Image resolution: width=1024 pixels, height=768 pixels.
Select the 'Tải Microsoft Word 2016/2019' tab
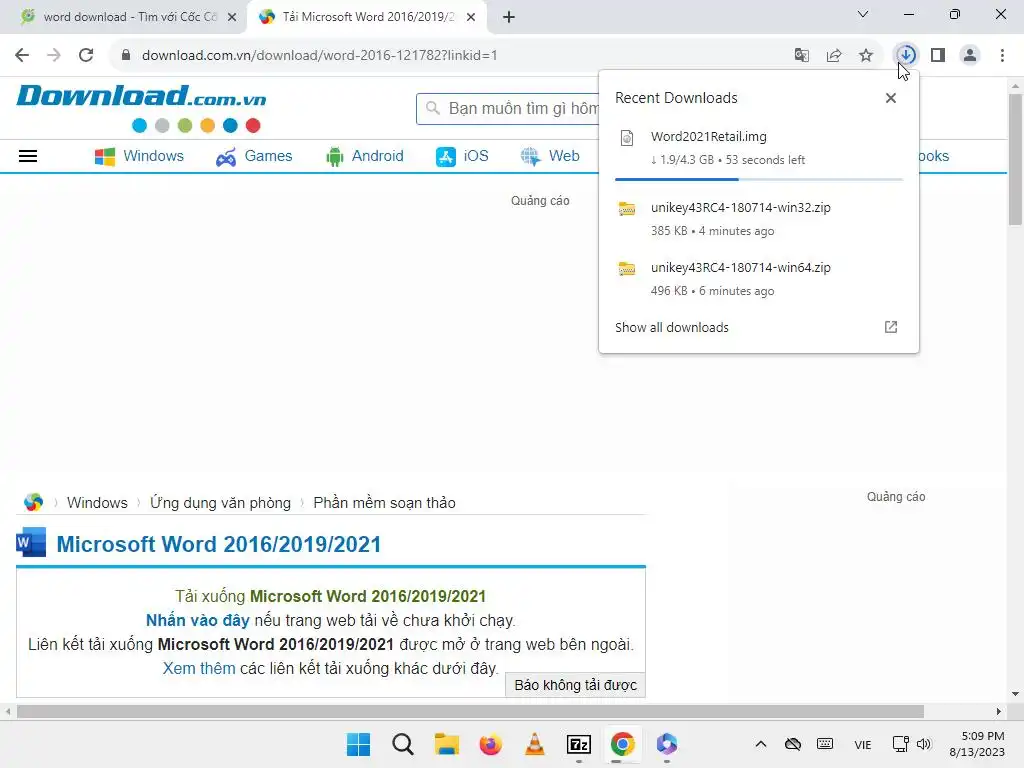pos(367,17)
